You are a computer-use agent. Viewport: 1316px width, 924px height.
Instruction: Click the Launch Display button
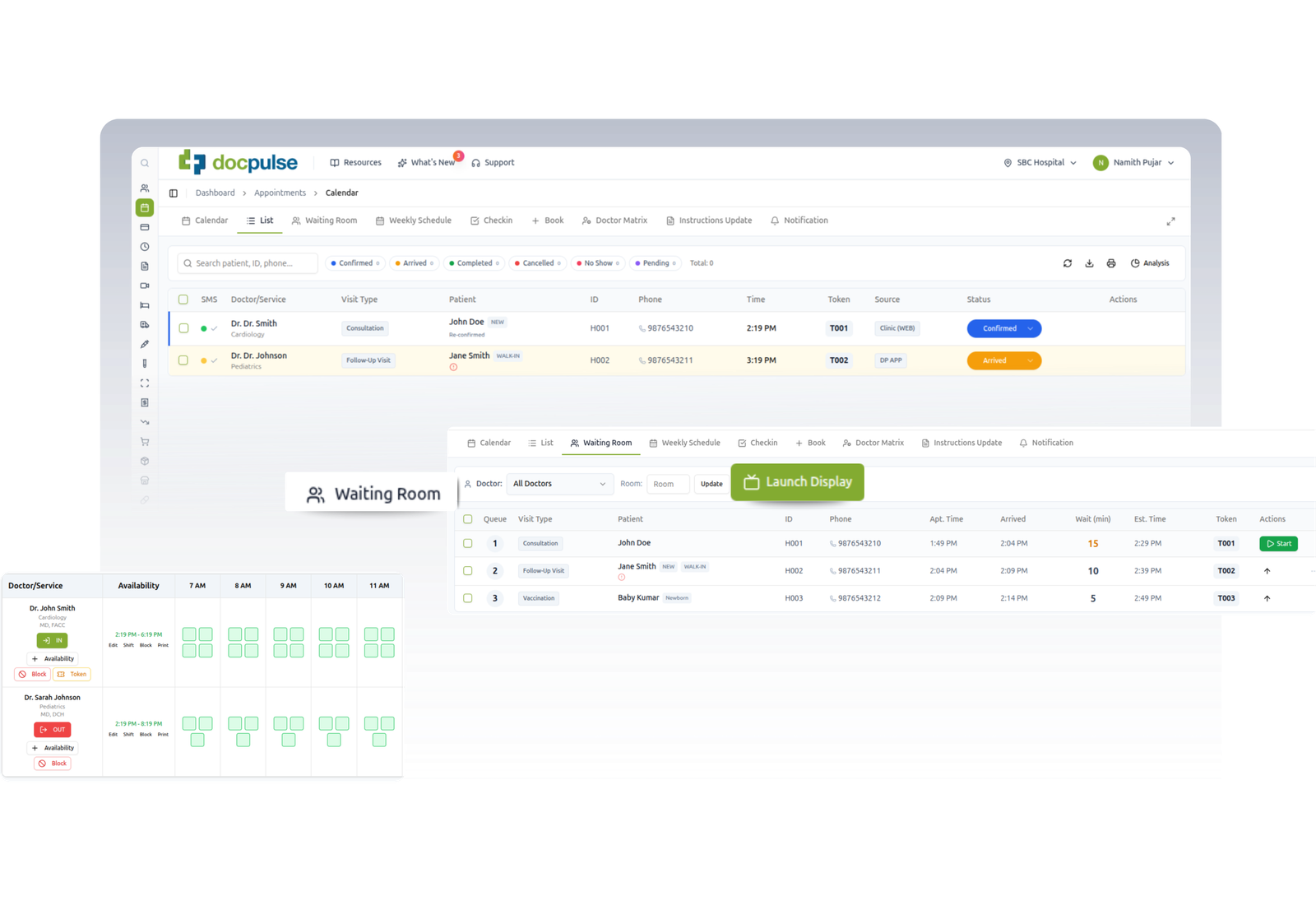[796, 482]
